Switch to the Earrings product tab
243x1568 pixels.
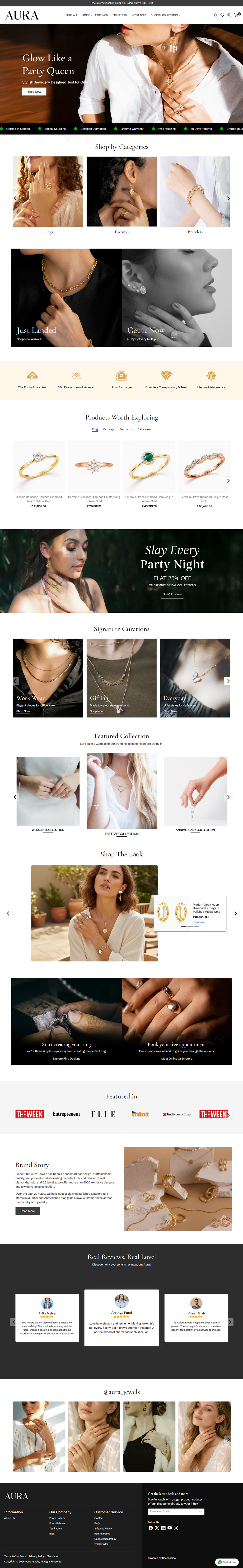[x=108, y=429]
